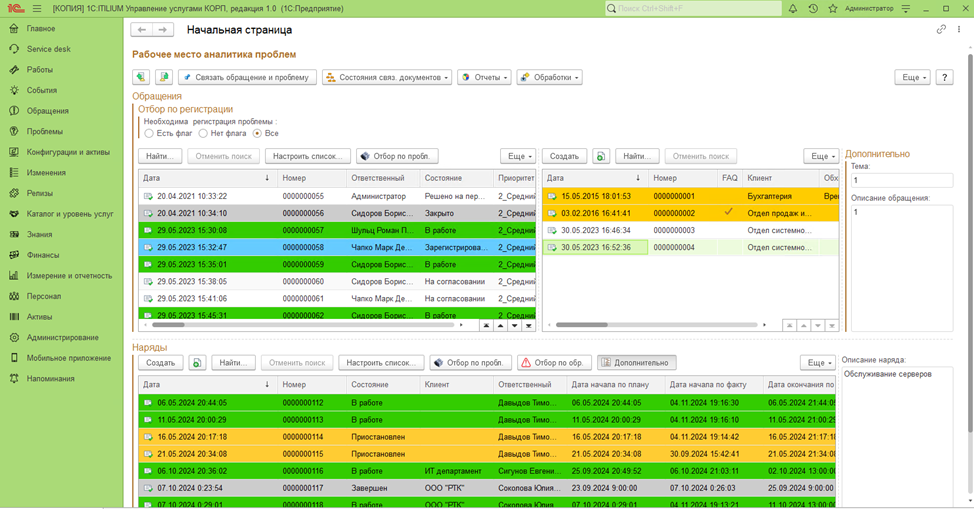Select наряд row 0000000117 Завершен
This screenshot has width=974, height=509.
(487, 488)
